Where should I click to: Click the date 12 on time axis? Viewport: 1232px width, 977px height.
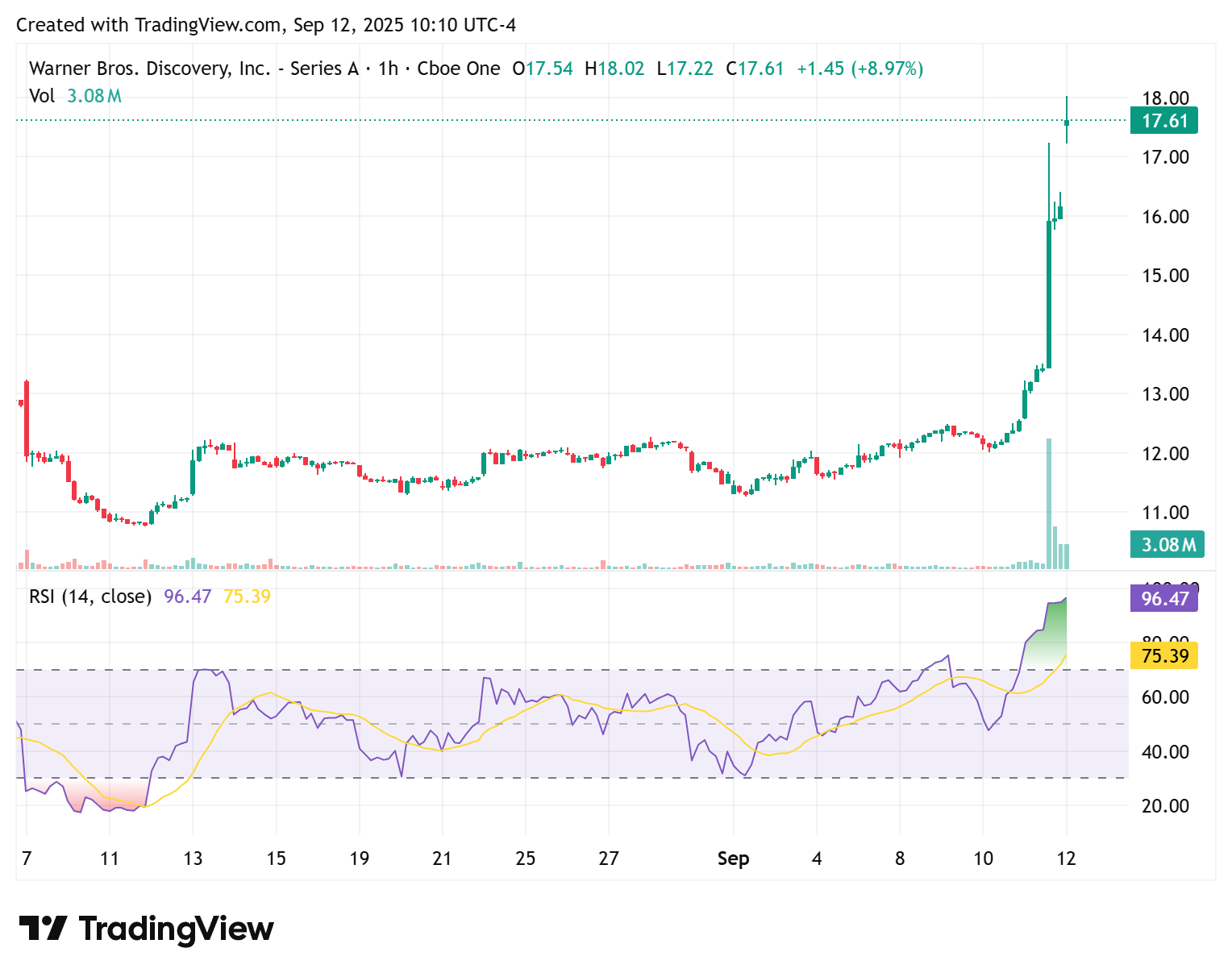coord(1066,859)
